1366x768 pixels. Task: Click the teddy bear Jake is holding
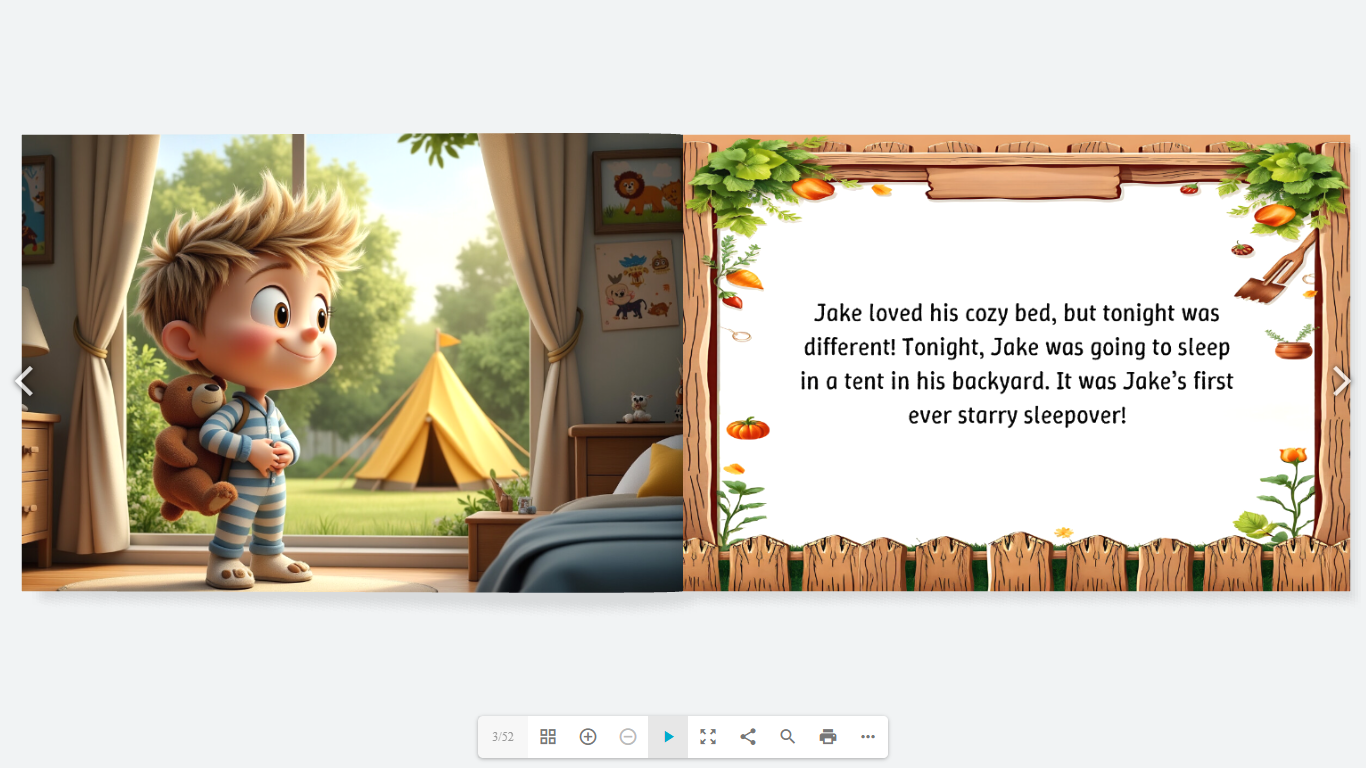point(190,440)
